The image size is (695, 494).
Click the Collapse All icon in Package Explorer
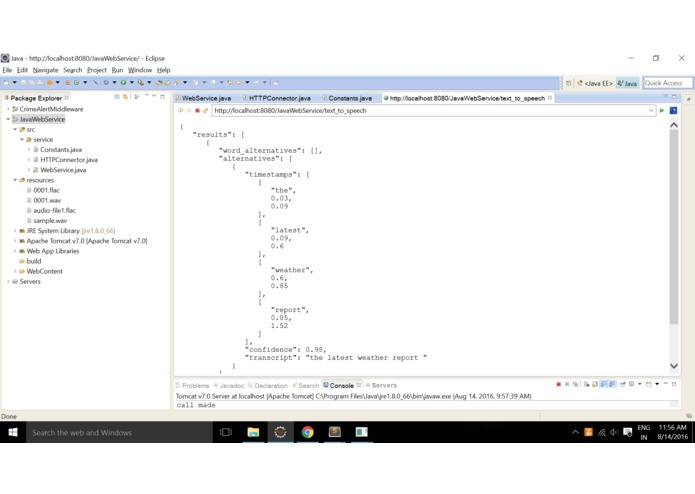117,97
